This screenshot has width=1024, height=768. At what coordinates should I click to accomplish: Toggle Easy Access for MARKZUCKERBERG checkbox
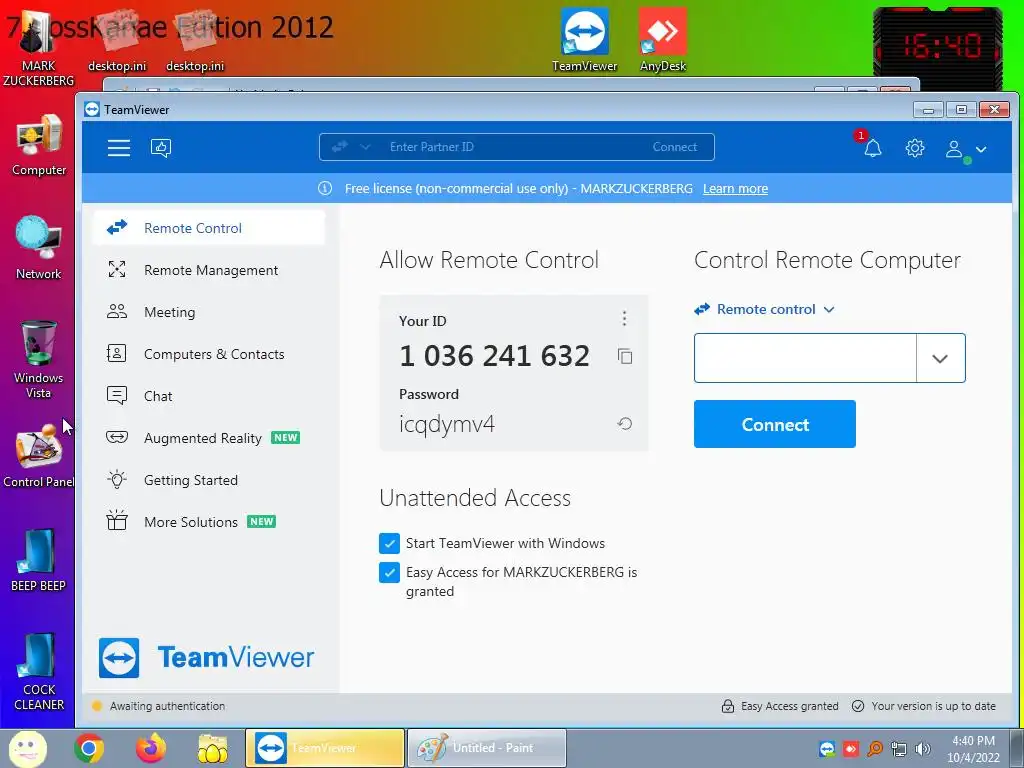[389, 572]
